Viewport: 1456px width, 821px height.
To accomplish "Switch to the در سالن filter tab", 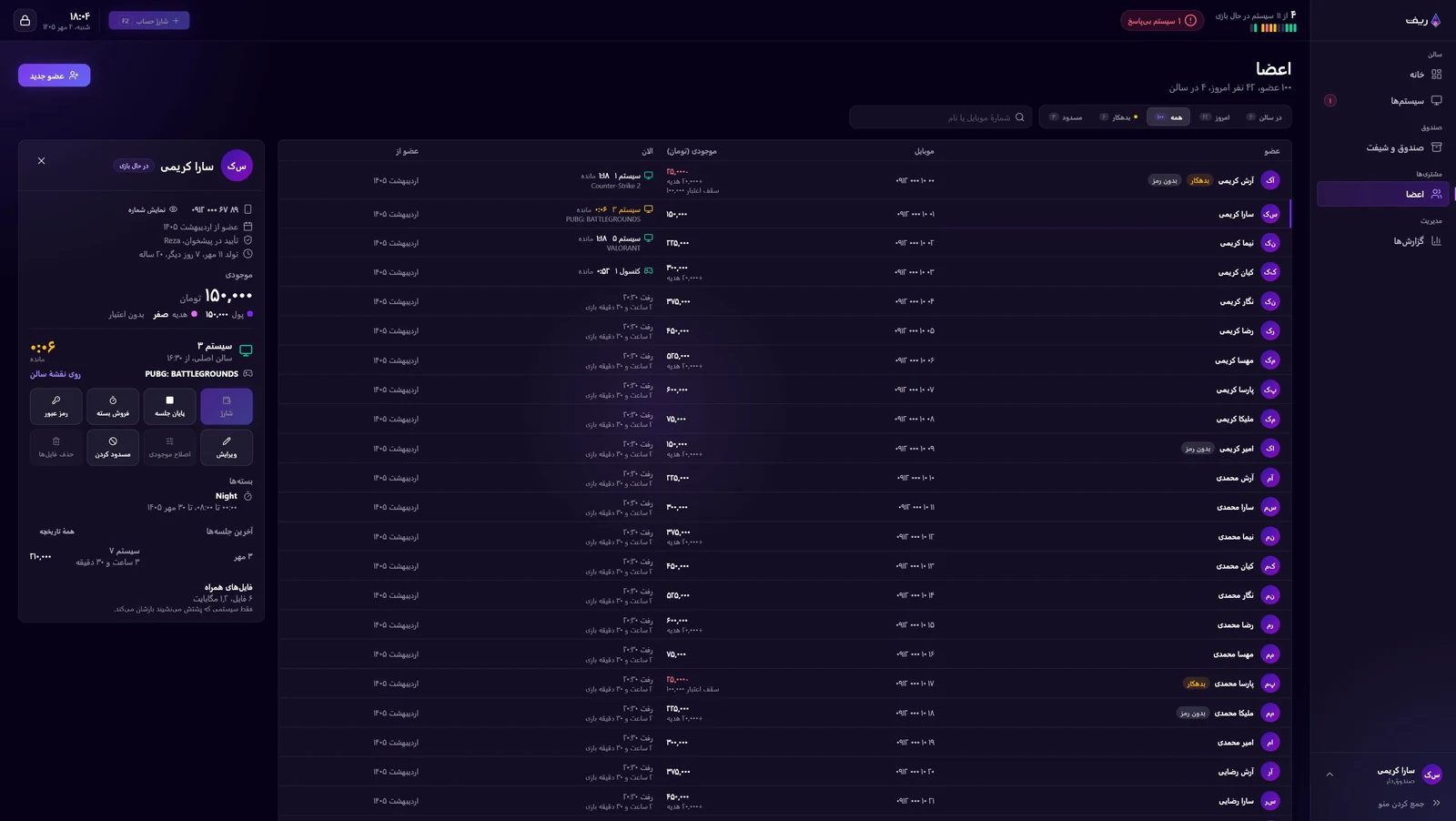I will point(1265,117).
